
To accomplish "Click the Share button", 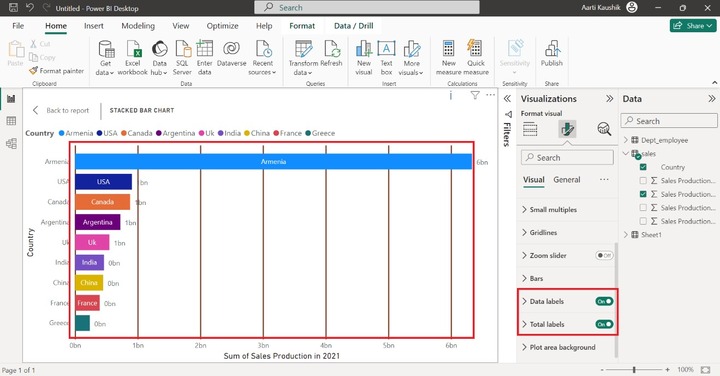I will pos(693,26).
